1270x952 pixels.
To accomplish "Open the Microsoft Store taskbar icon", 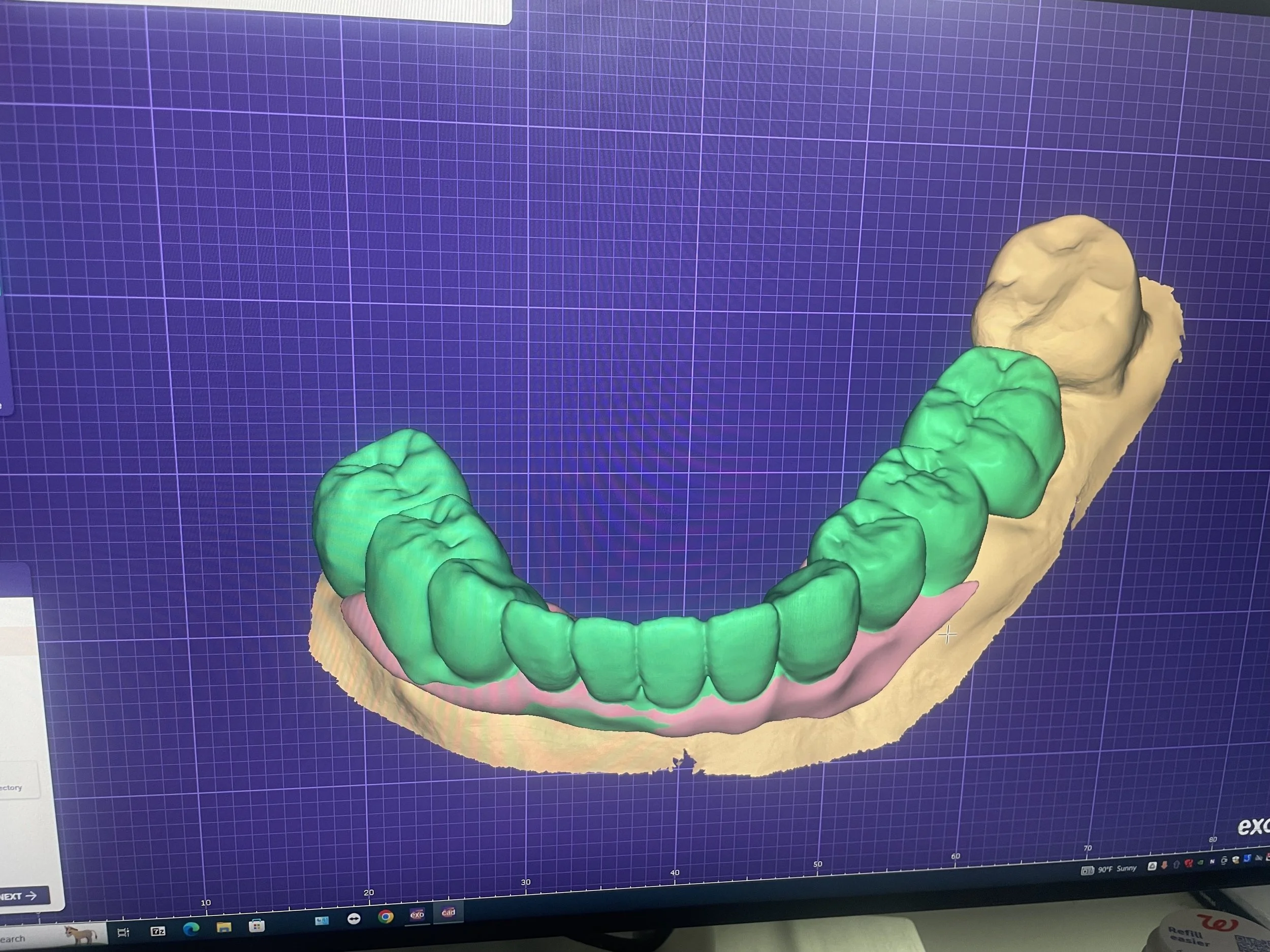I will pos(257,926).
